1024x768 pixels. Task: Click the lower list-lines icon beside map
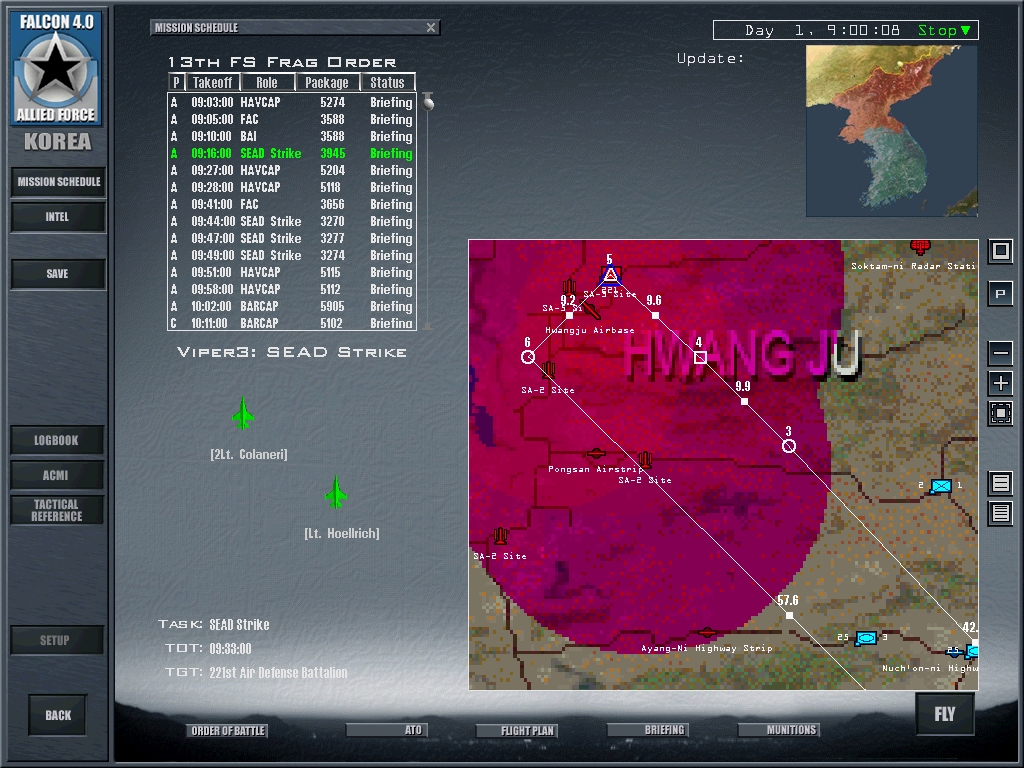(x=1000, y=513)
